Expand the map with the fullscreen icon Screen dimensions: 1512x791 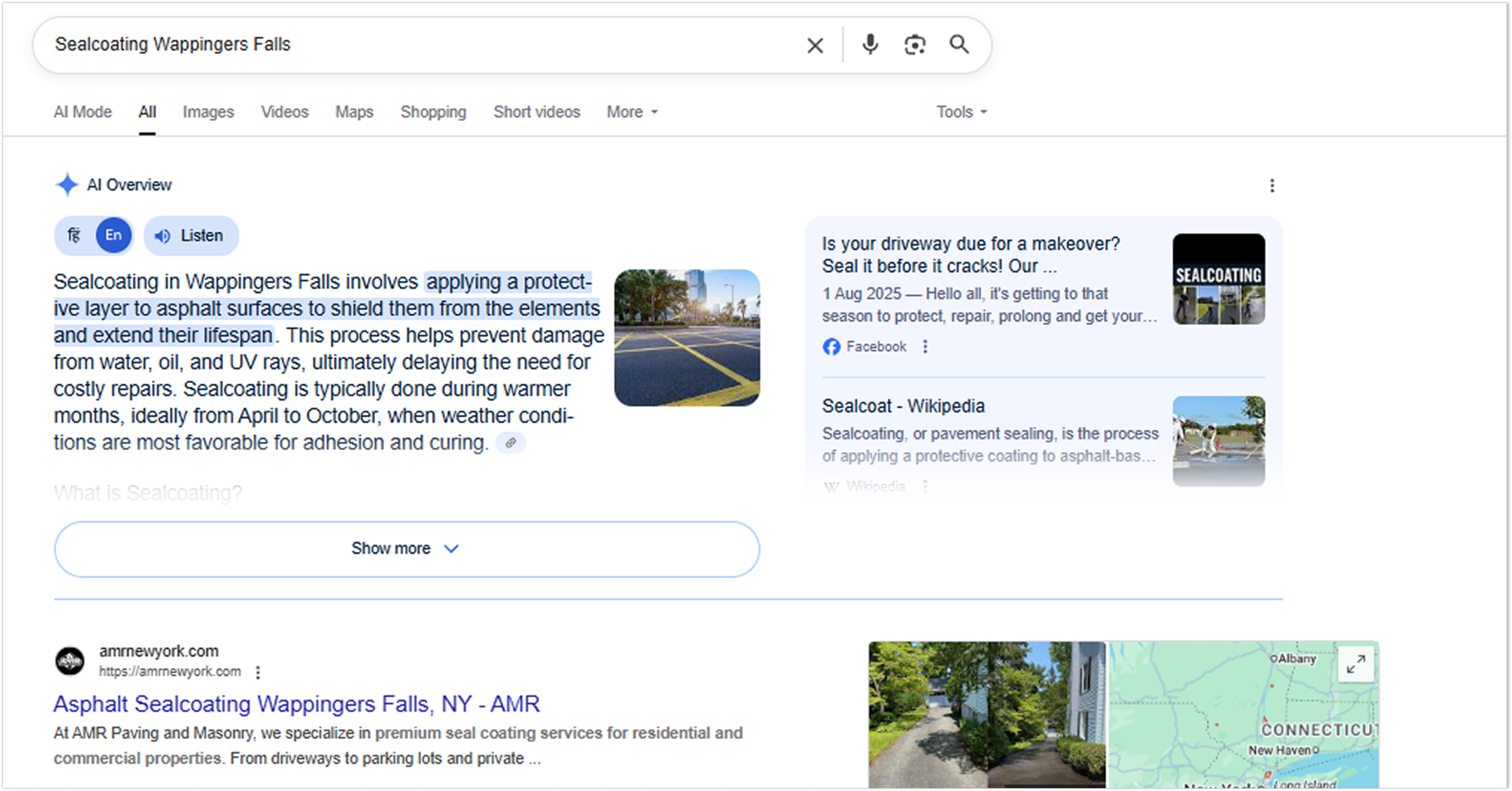point(1355,664)
